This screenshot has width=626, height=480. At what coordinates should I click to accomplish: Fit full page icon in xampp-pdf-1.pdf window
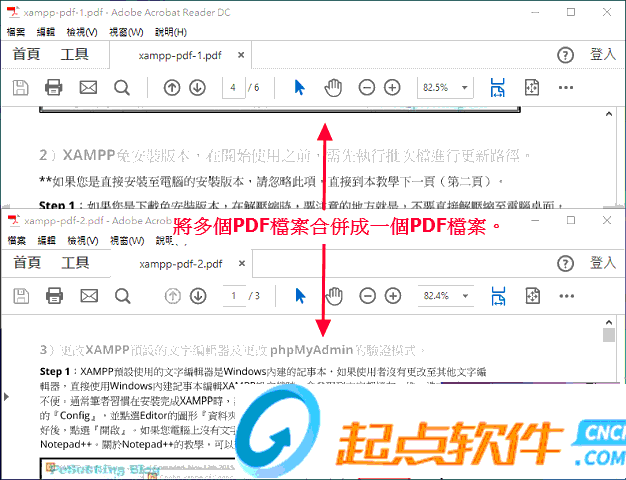[532, 87]
